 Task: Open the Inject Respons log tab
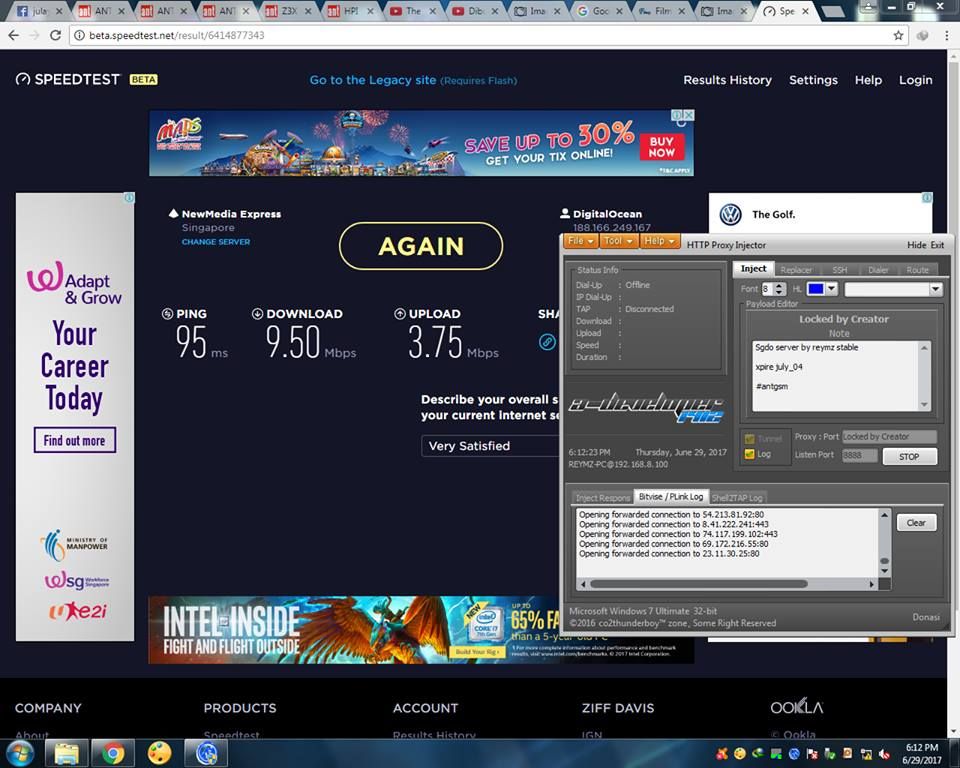[x=602, y=497]
